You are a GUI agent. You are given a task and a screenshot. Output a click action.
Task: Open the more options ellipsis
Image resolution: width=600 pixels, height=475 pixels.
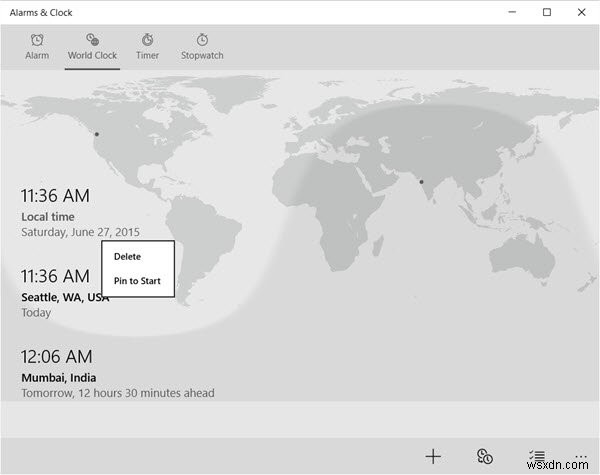click(x=581, y=456)
